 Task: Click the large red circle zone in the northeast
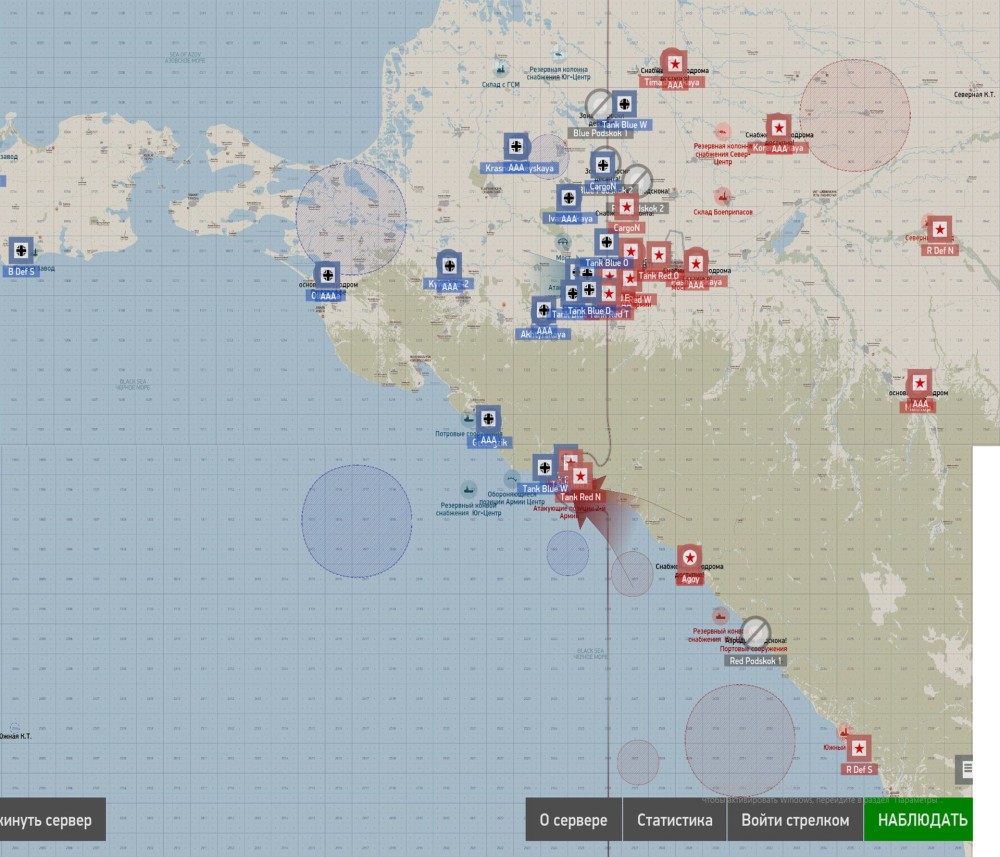click(x=854, y=115)
